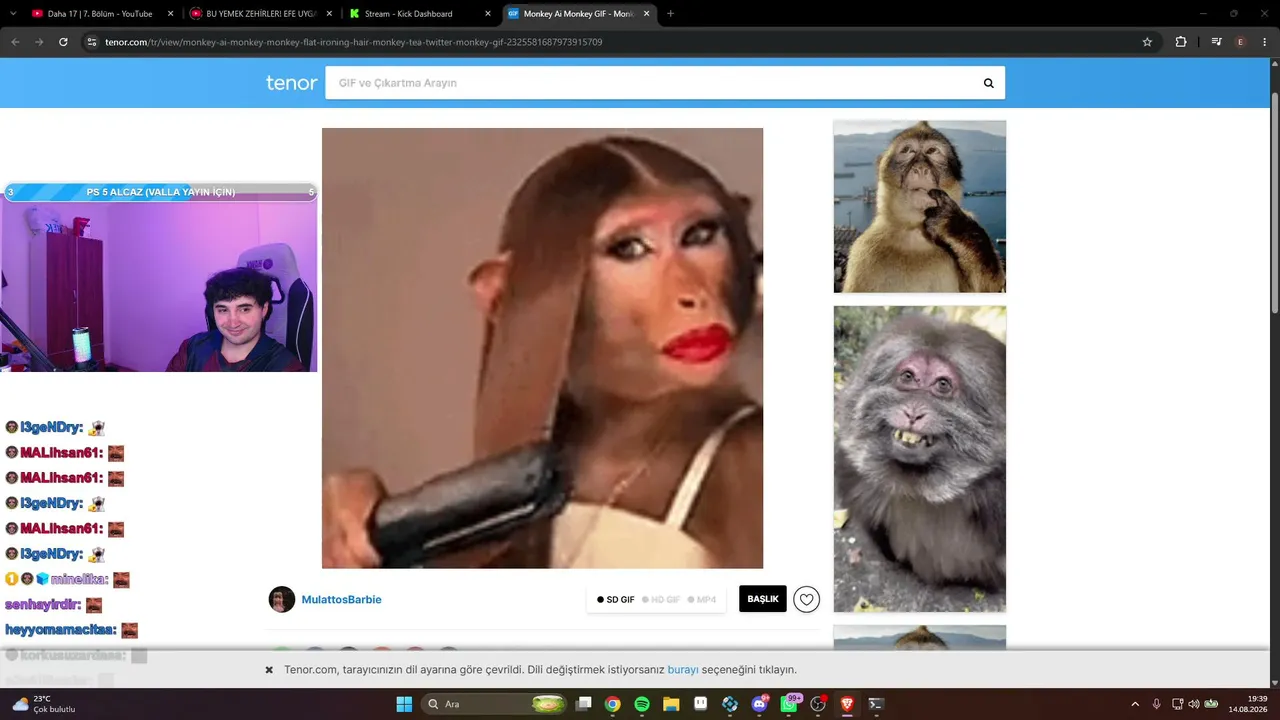The image size is (1280, 720).
Task: Switch to the 'Stream - Kick Dashboard' tab
Action: [419, 14]
